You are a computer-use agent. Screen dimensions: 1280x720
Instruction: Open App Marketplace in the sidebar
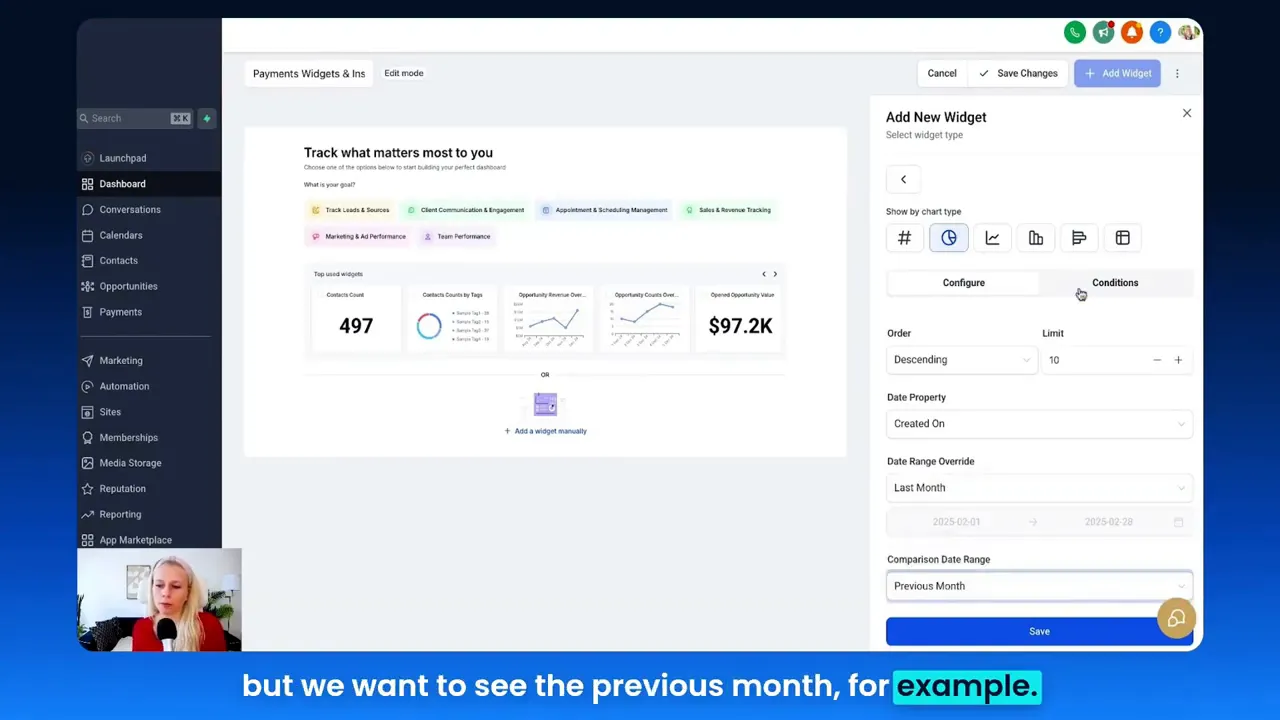(149, 540)
